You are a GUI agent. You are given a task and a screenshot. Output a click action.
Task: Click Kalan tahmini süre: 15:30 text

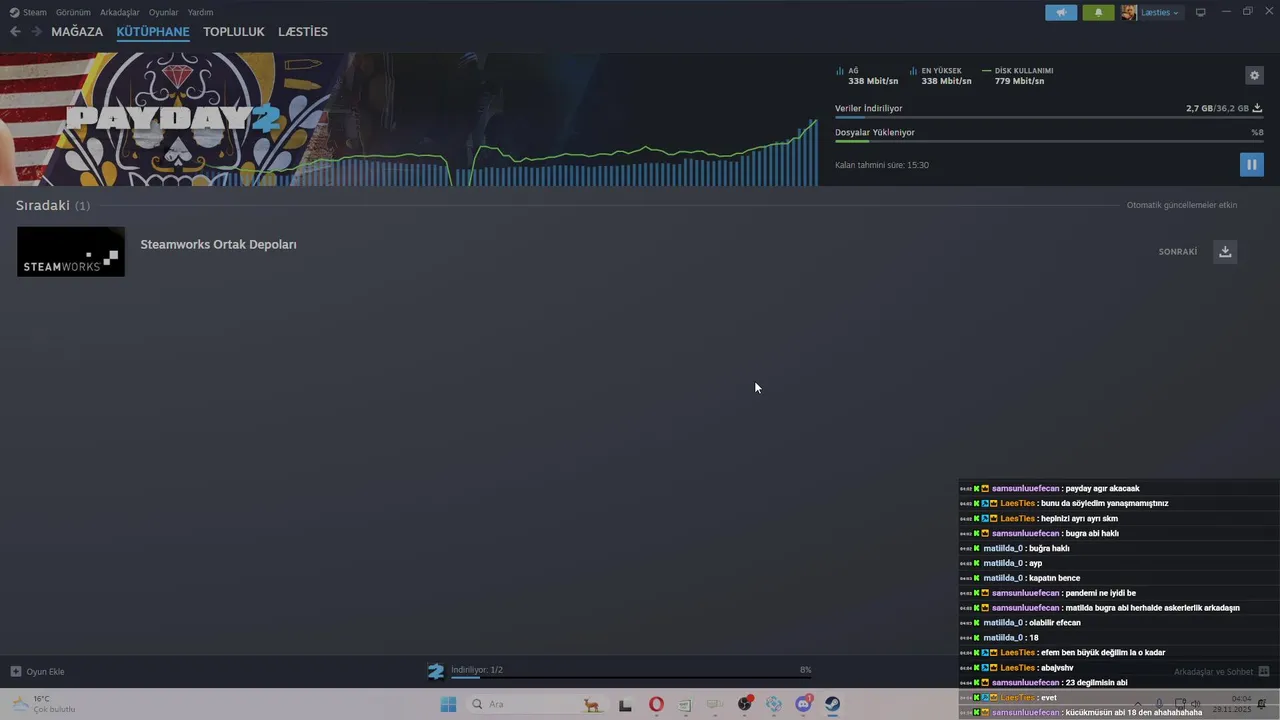[x=882, y=165]
